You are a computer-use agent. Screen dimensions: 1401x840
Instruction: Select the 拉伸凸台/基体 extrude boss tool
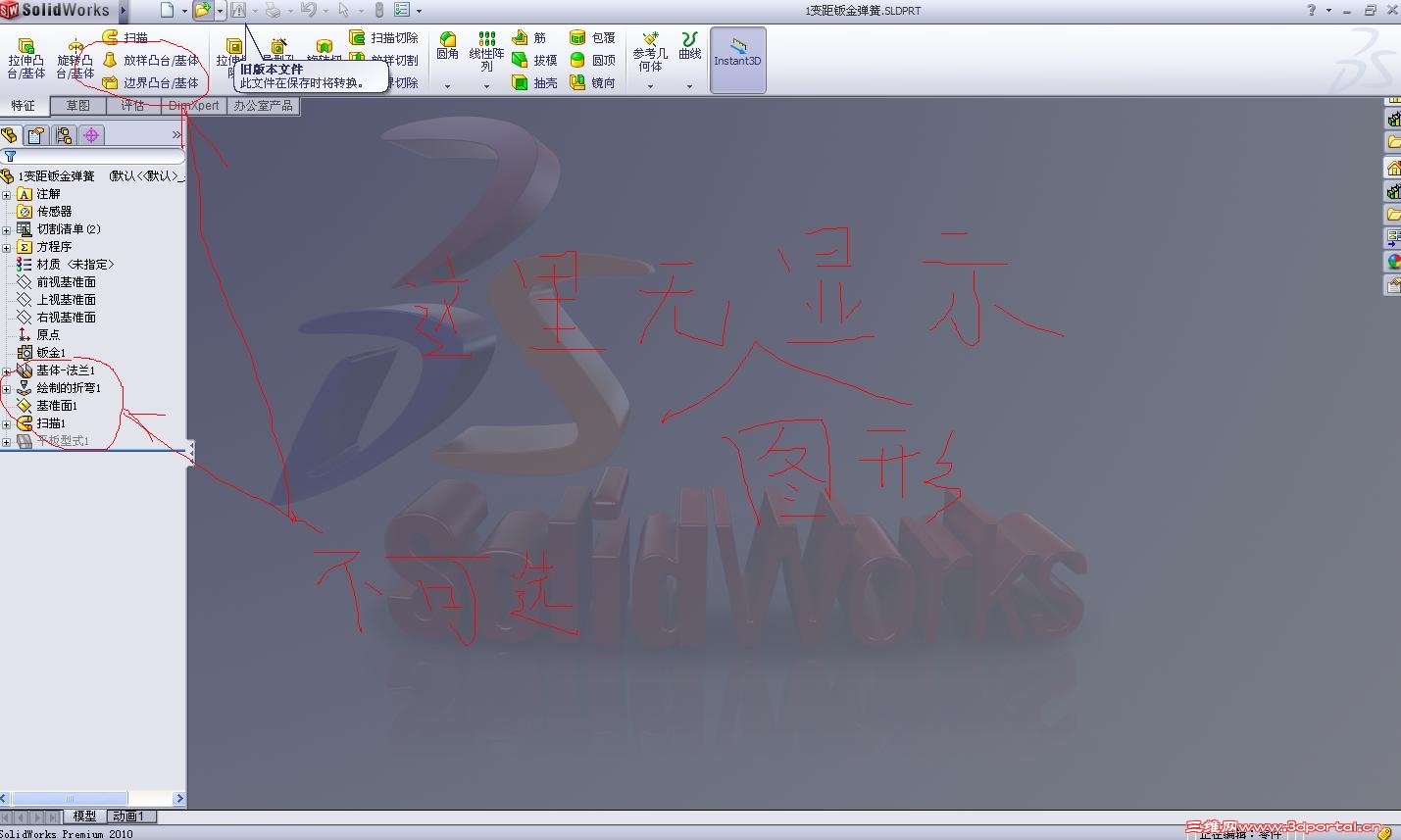(x=26, y=59)
